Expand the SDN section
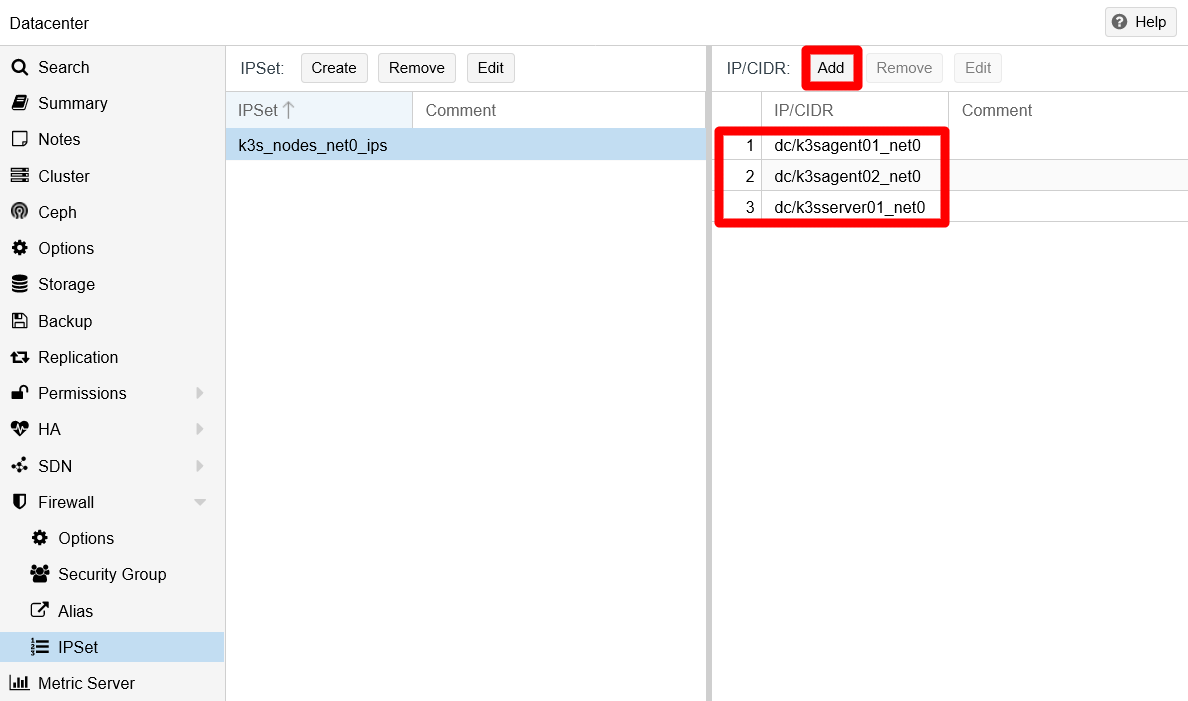1188x701 pixels. point(199,465)
